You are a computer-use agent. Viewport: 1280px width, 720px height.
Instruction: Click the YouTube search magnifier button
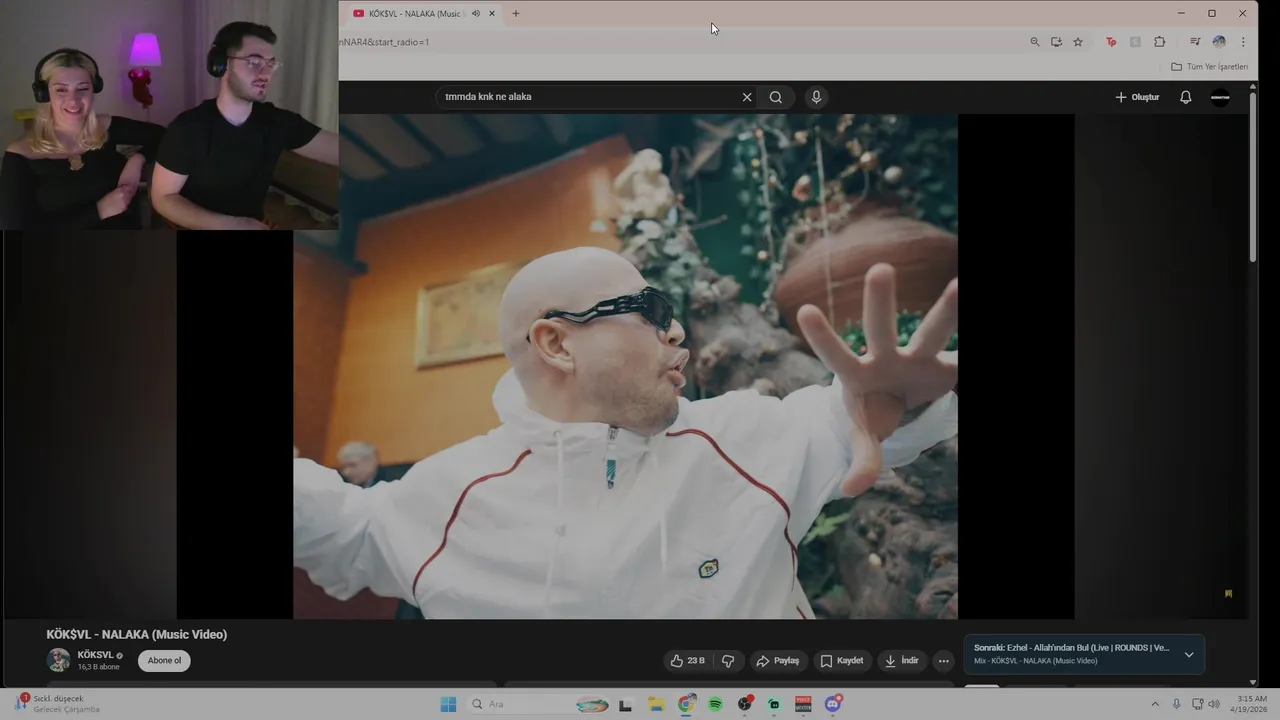click(x=776, y=97)
